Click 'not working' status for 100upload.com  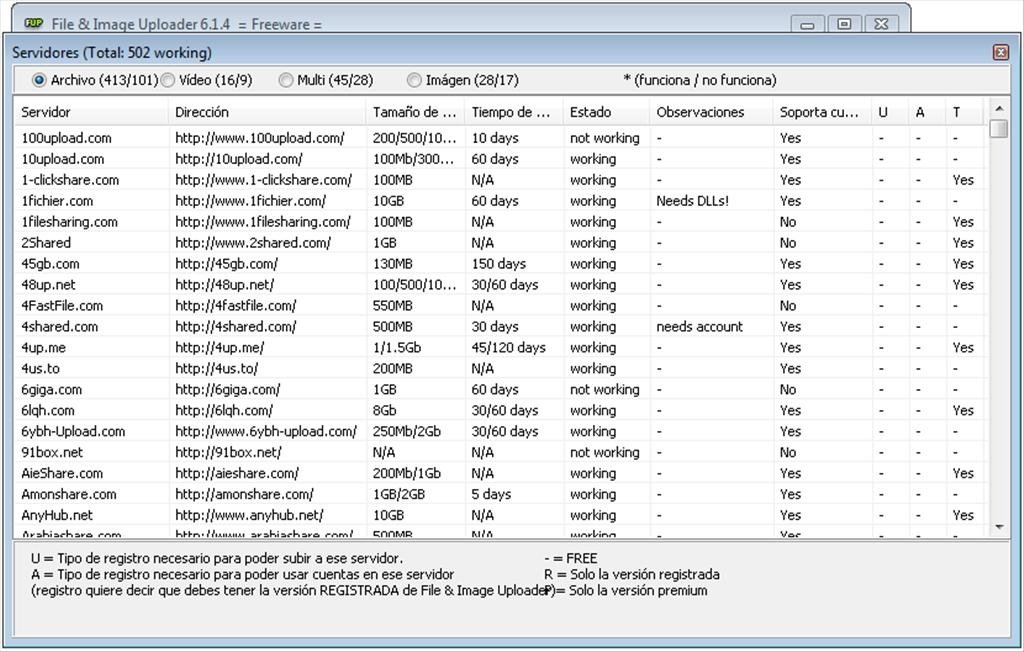605,138
